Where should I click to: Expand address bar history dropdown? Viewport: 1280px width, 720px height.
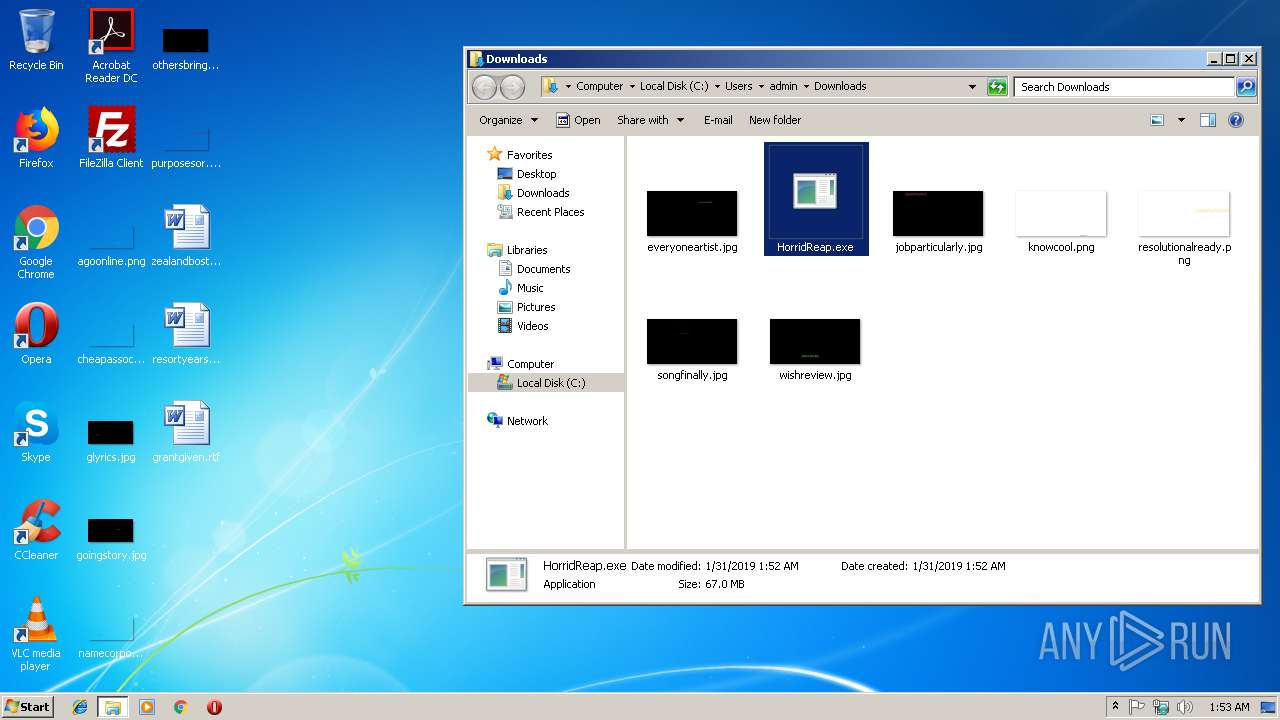click(972, 87)
